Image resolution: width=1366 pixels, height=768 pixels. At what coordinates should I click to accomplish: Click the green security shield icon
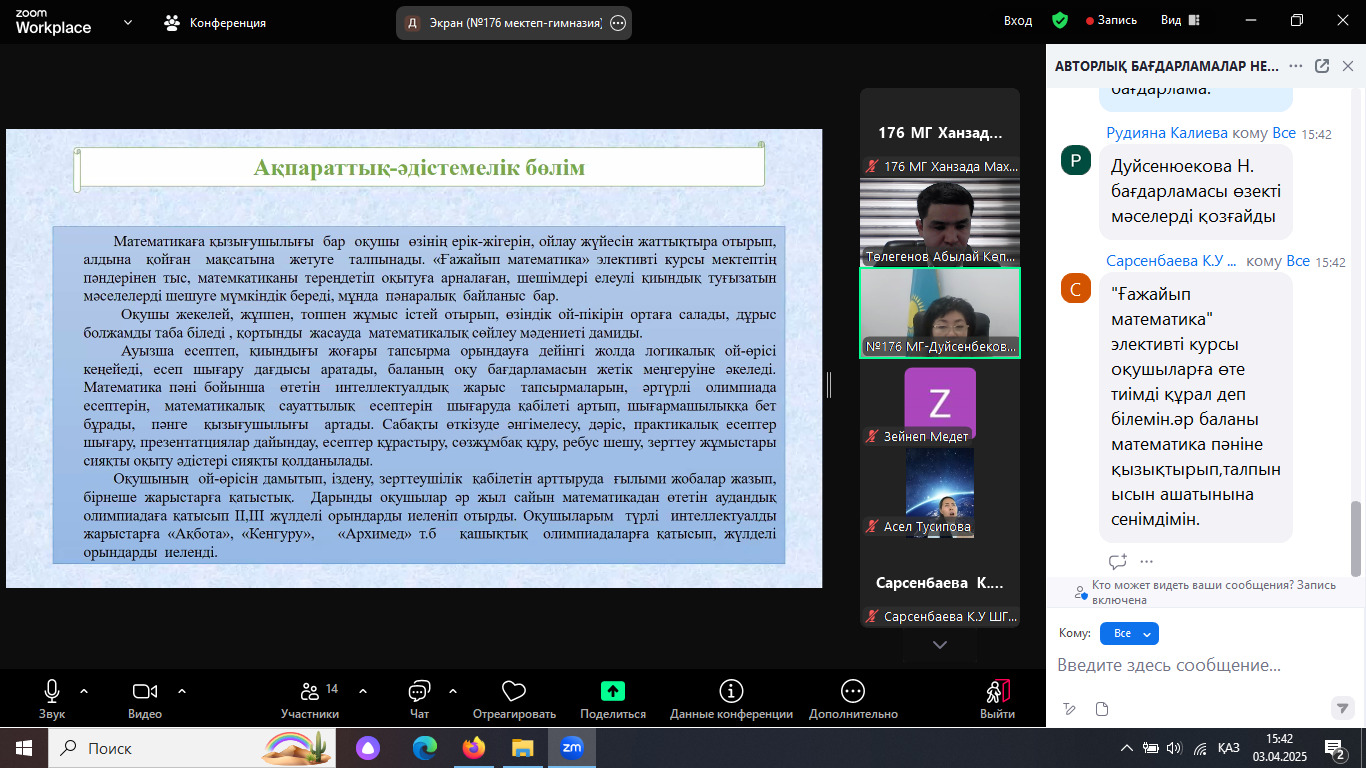pyautogui.click(x=1060, y=21)
